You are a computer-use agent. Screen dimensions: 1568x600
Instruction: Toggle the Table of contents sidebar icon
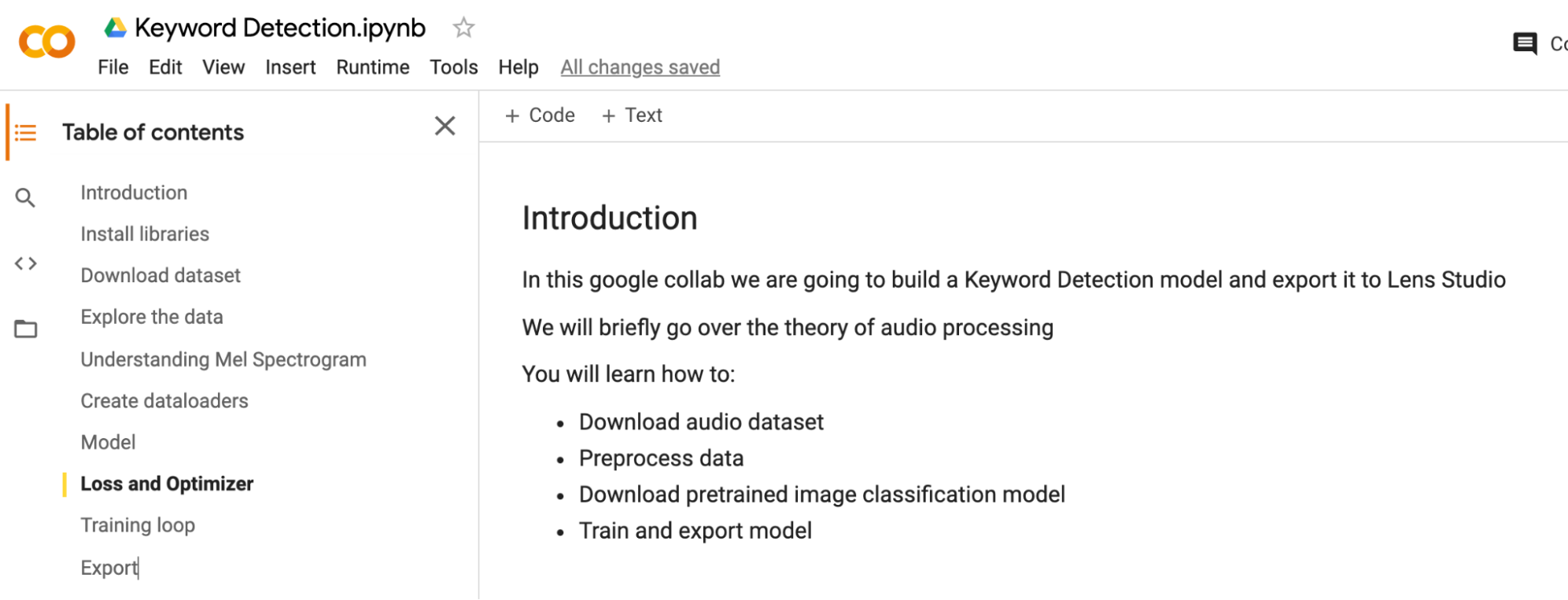25,132
